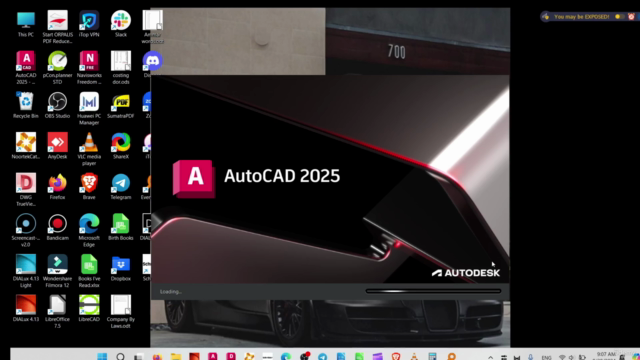Launch Telegram desktop shortcut
Viewport: 640px width, 360px height.
point(121,187)
